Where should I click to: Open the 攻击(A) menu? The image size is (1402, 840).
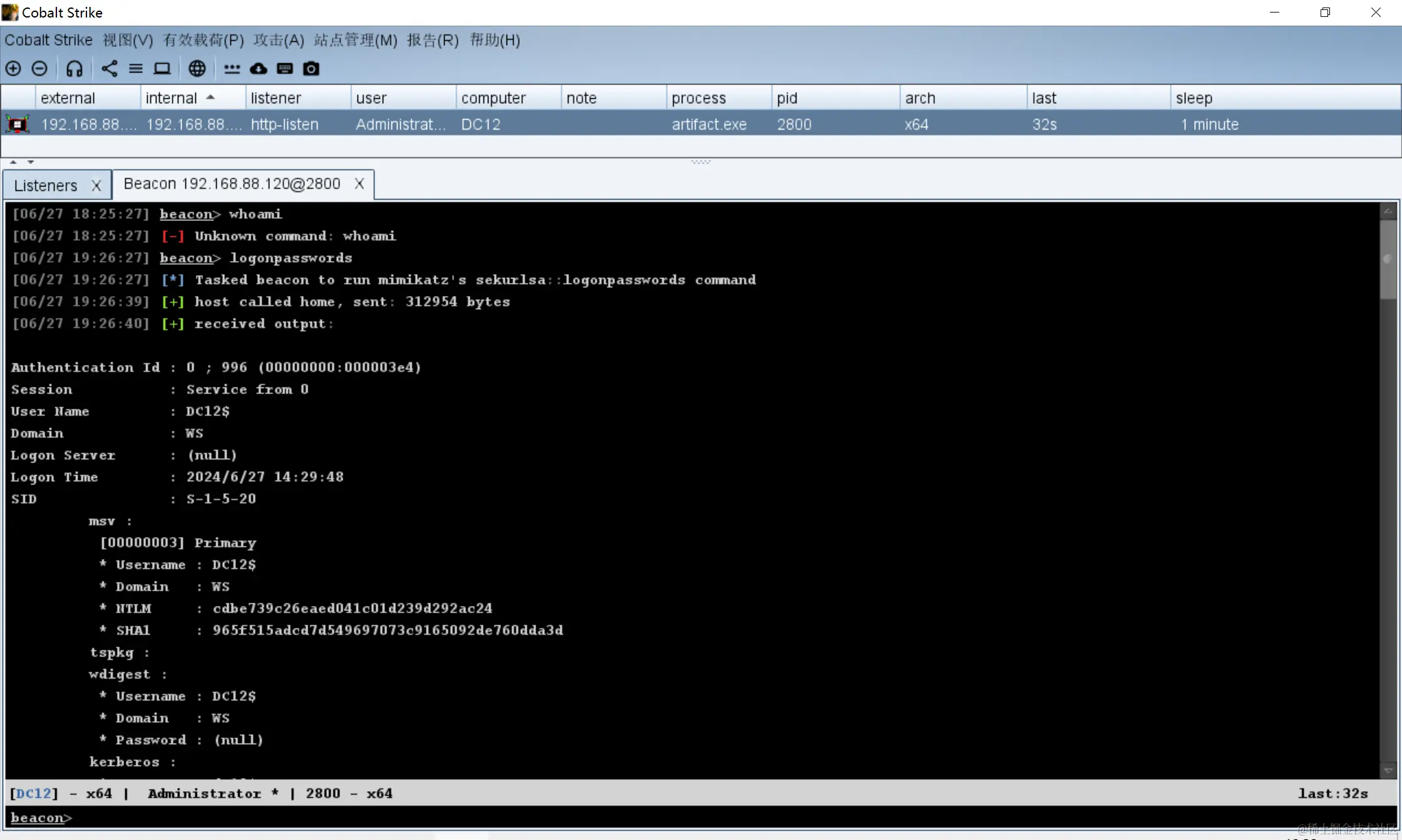pos(279,41)
